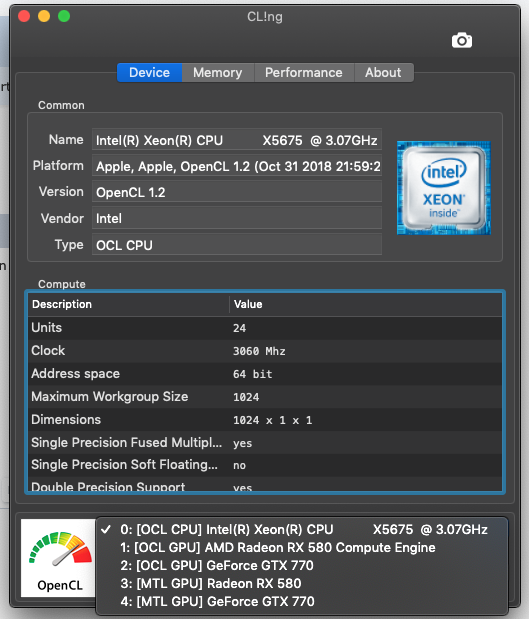The width and height of the screenshot is (529, 619).
Task: Click the Vendor field showing Intel
Action: click(x=237, y=218)
